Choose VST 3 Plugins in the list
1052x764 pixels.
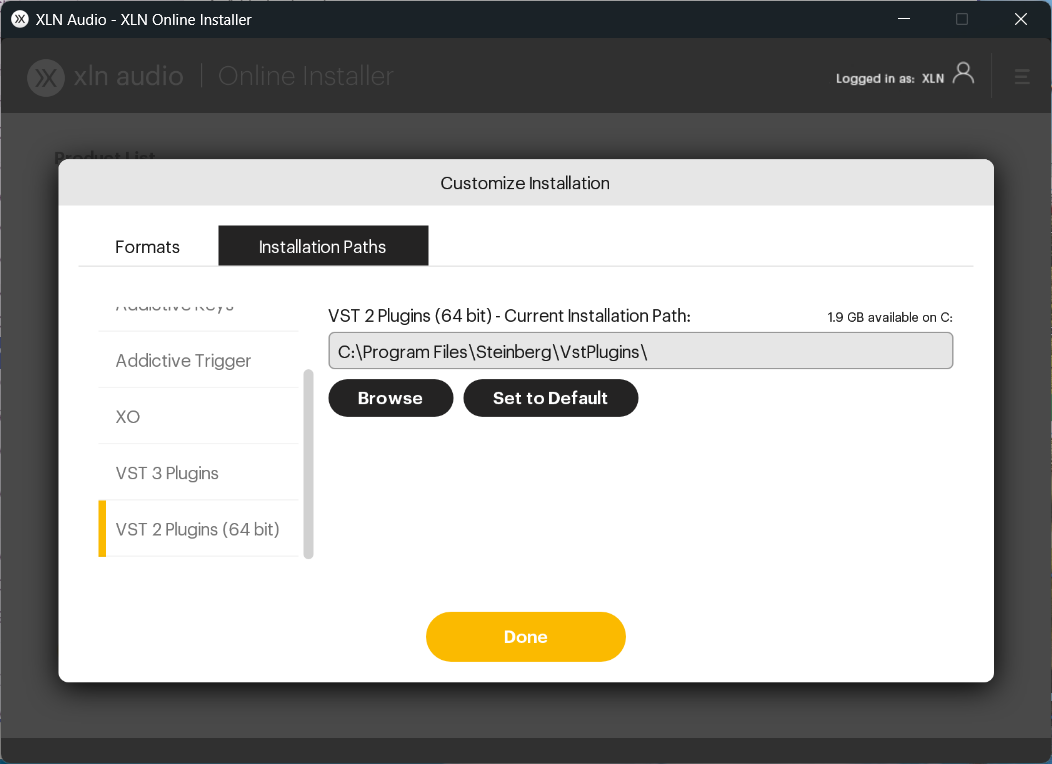click(x=199, y=473)
